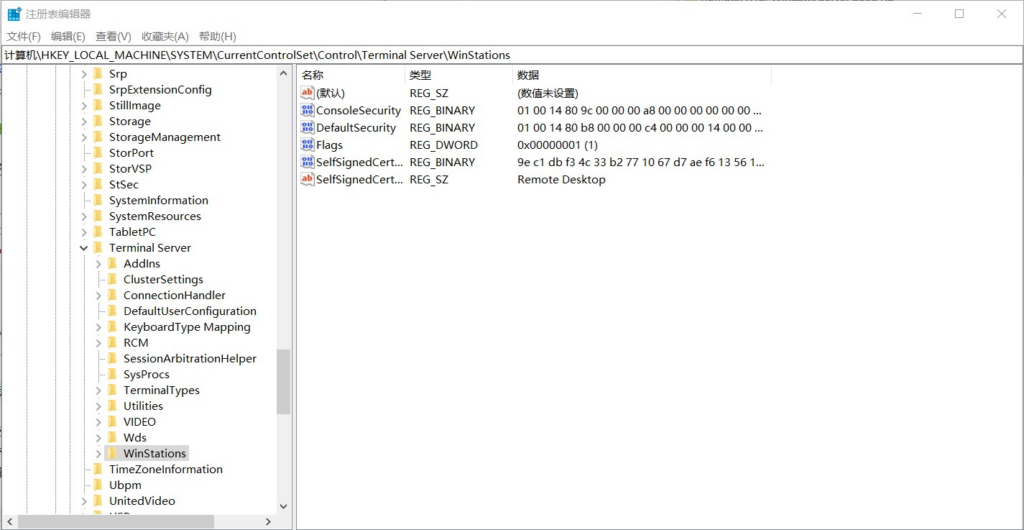Open the 编辑(E) menu

tap(69, 37)
